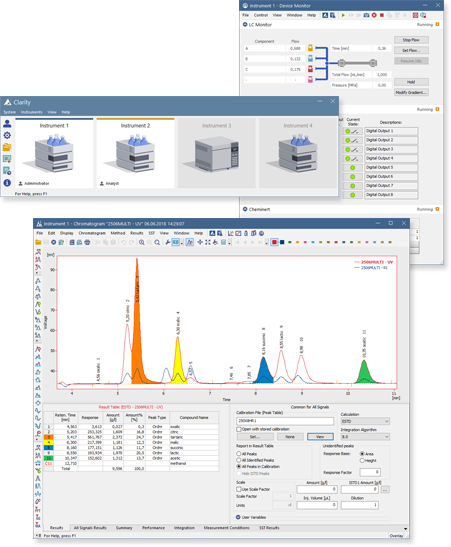Select the Area response base radio button
The image size is (451, 547).
point(362,454)
